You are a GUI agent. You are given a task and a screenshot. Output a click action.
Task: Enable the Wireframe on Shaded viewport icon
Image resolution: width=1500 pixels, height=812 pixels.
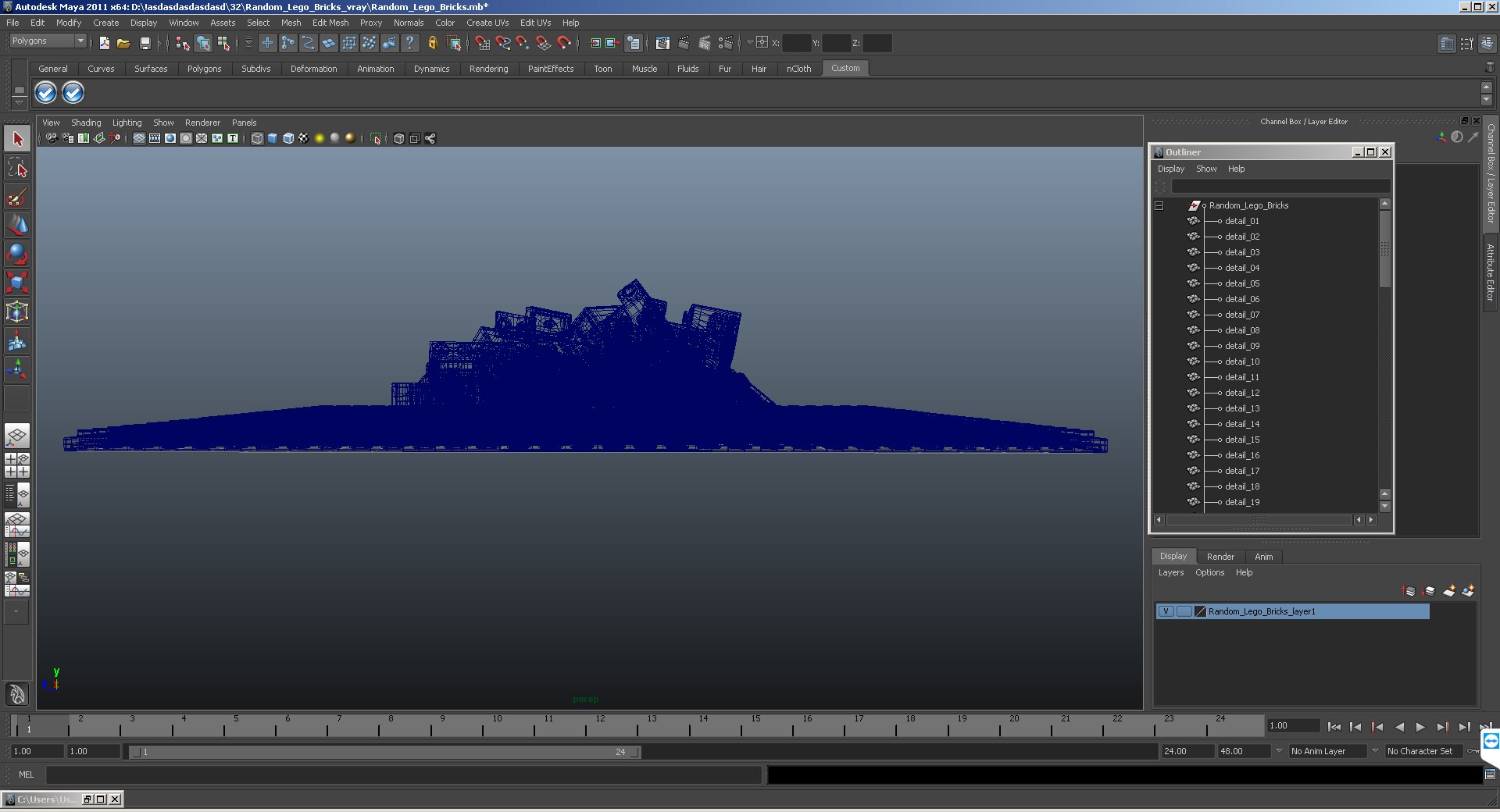[287, 138]
